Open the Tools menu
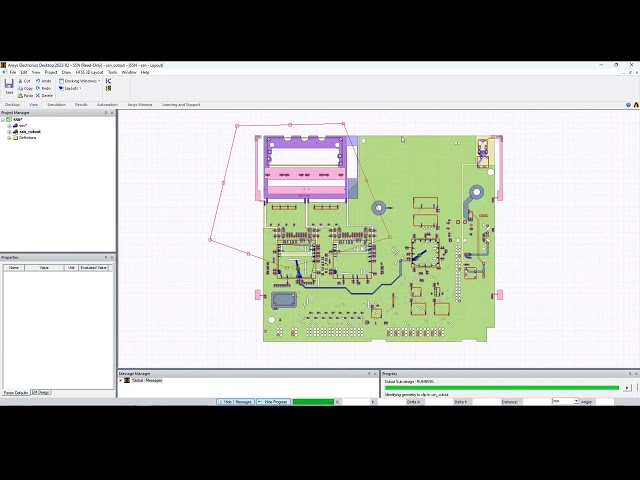The width and height of the screenshot is (640, 480). coord(113,72)
